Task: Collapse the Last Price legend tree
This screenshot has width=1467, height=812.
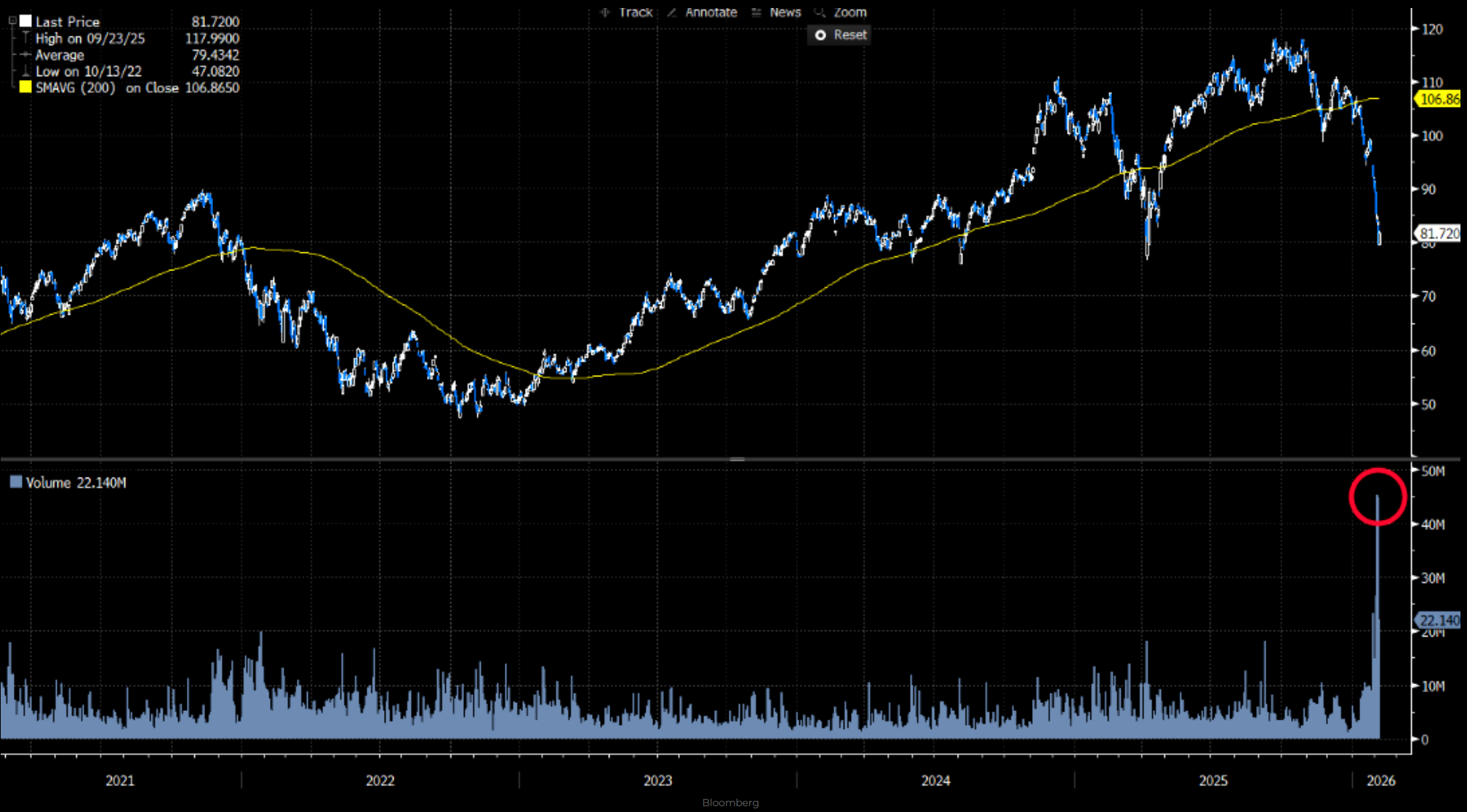Action: (12, 22)
